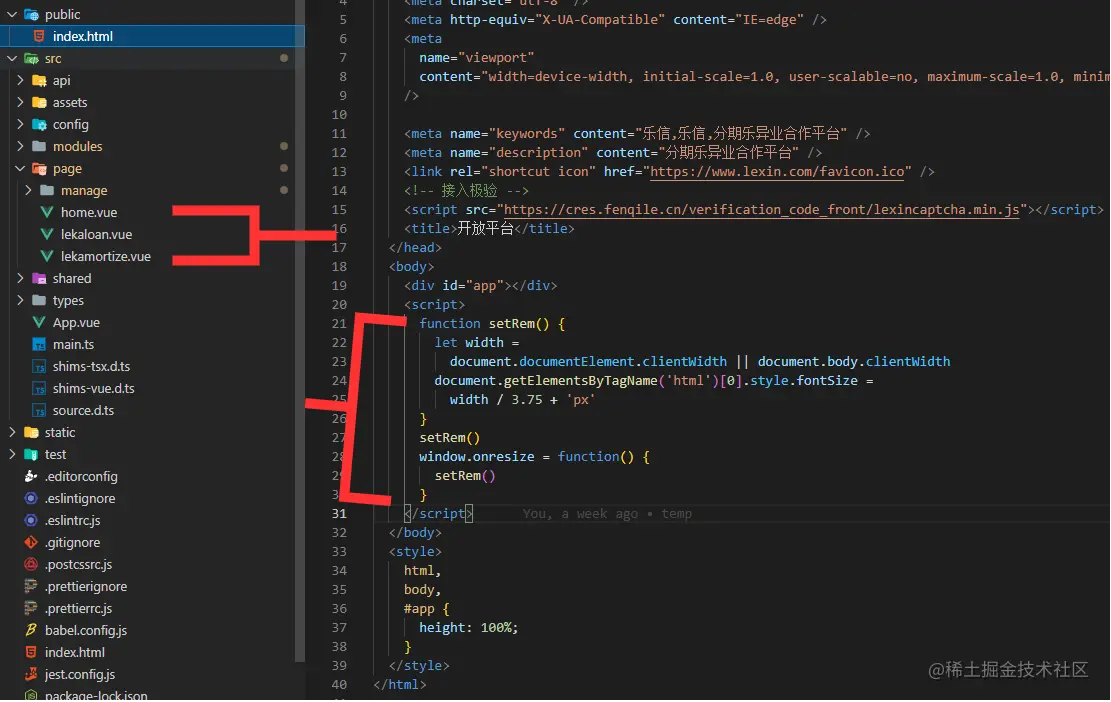This screenshot has height=702, width=1111.
Task: Click the comment 接入极验 on line 14
Action: pos(469,191)
